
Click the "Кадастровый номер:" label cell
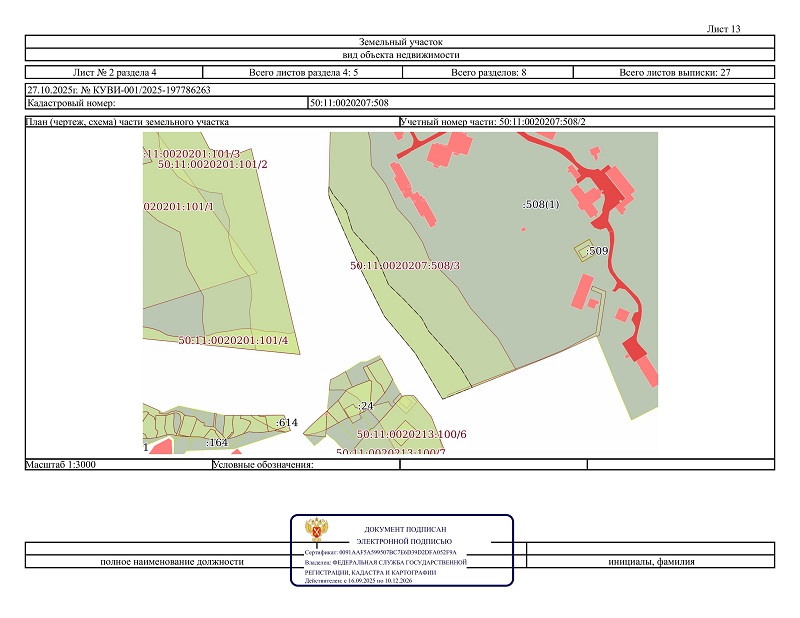tap(72, 102)
